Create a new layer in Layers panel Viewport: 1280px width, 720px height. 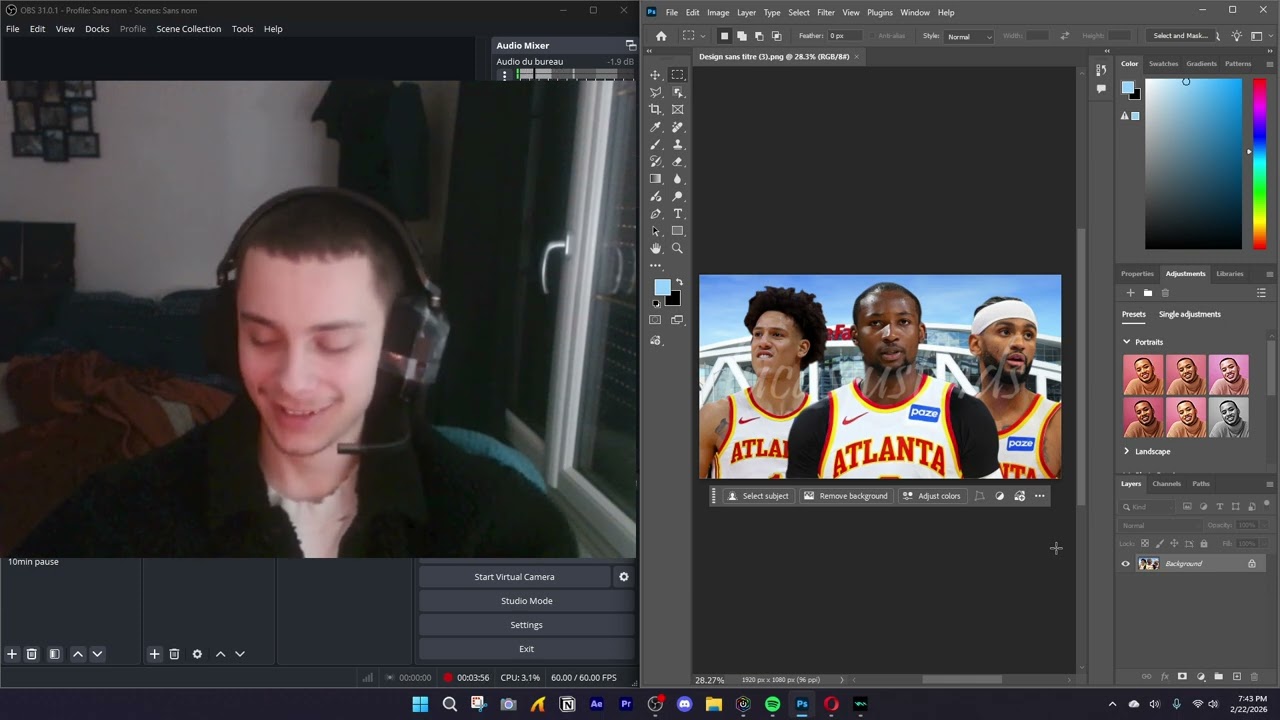(1237, 677)
